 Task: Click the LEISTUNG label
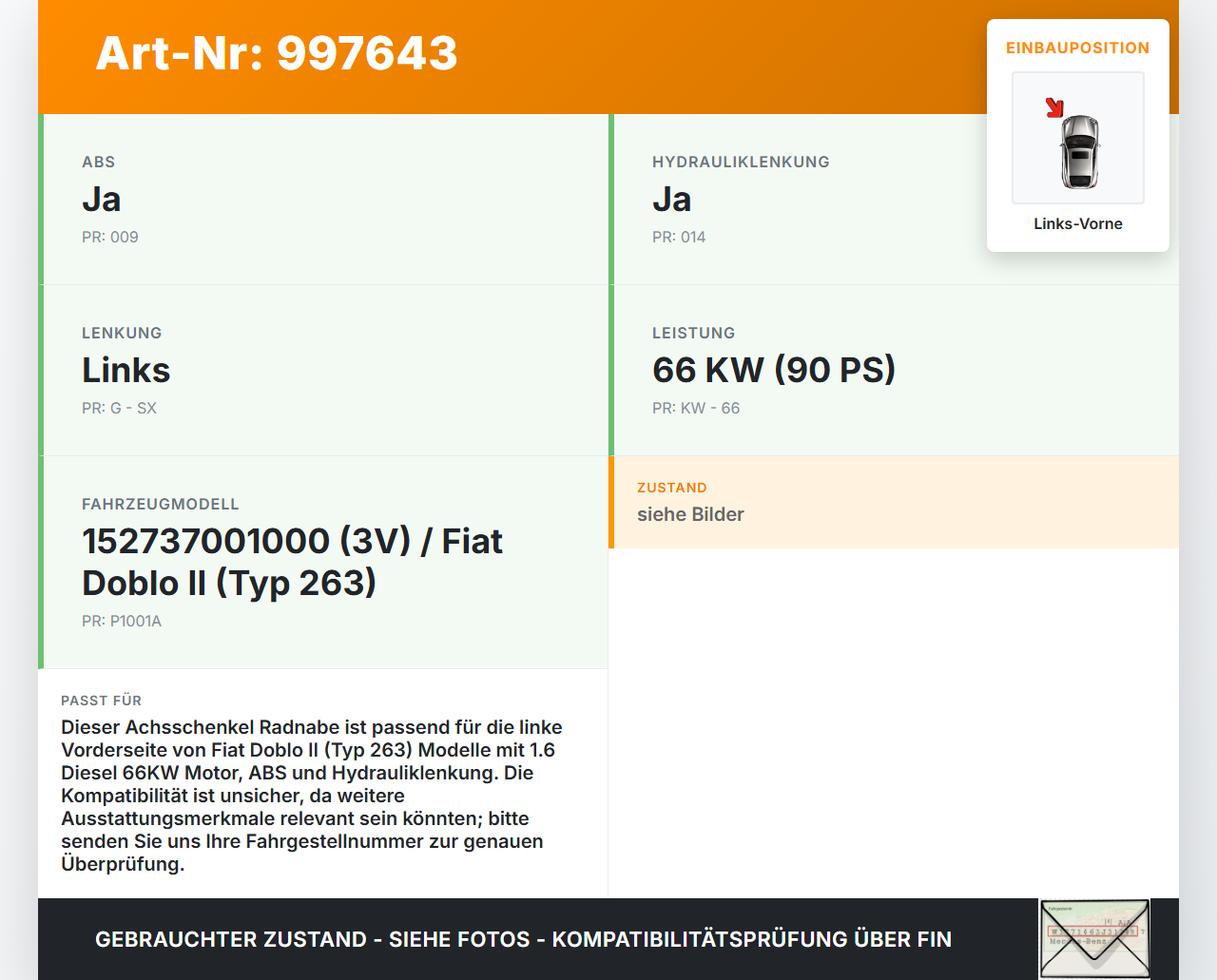point(694,333)
